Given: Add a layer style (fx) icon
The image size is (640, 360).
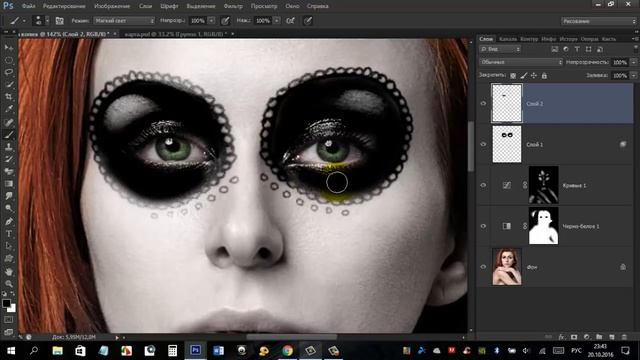Looking at the screenshot, I should 562,337.
